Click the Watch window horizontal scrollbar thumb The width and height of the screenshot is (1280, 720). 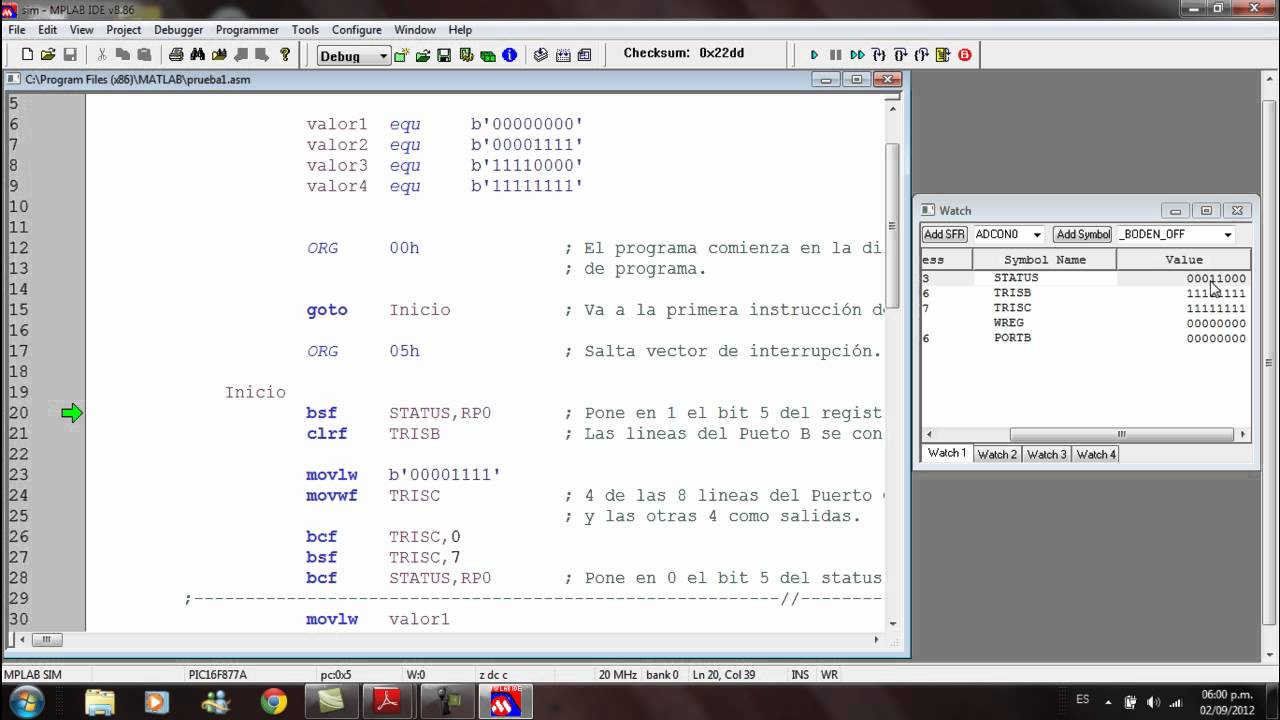coord(1121,434)
